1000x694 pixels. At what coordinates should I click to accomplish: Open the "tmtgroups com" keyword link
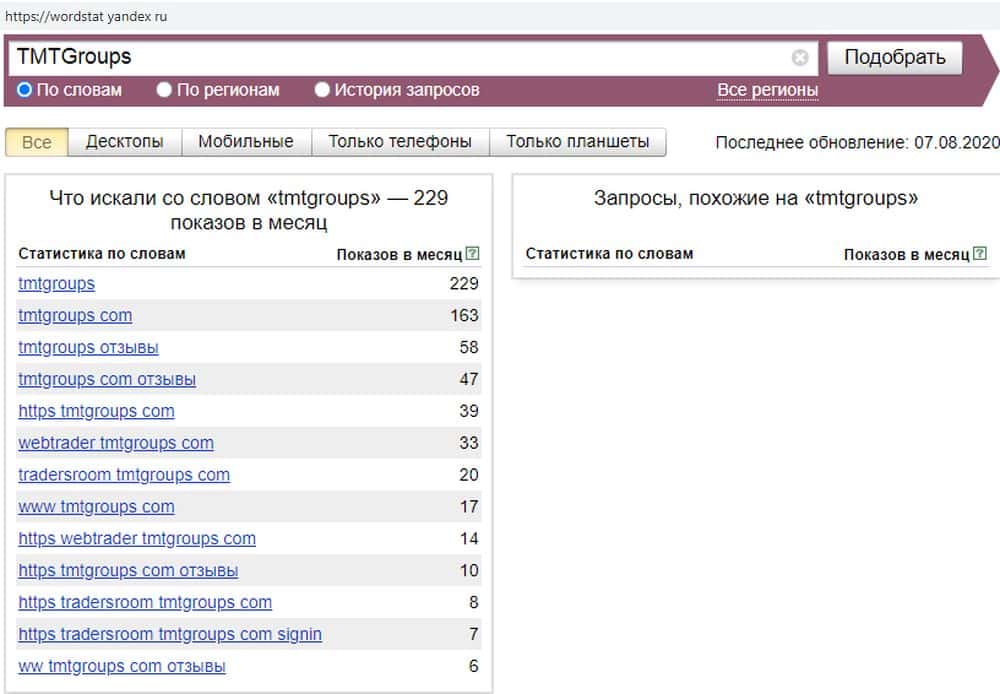pos(75,316)
